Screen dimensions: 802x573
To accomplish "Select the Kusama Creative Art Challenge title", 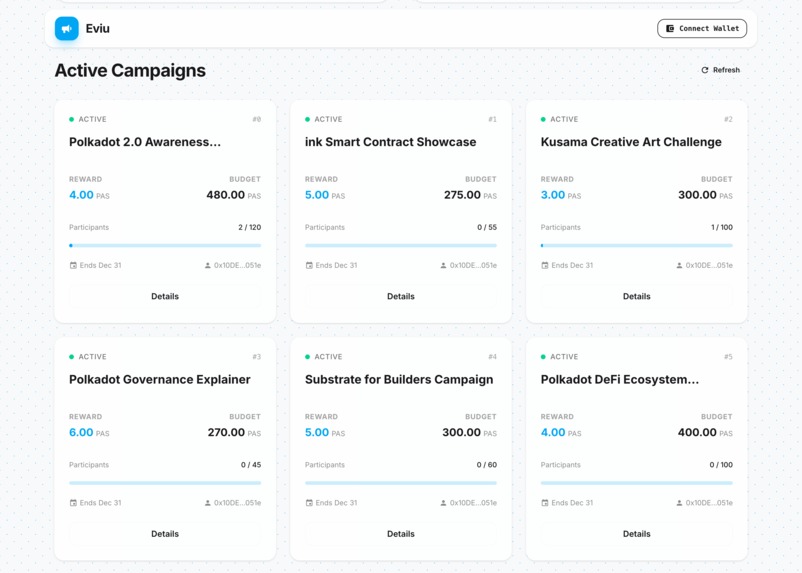I will (631, 142).
